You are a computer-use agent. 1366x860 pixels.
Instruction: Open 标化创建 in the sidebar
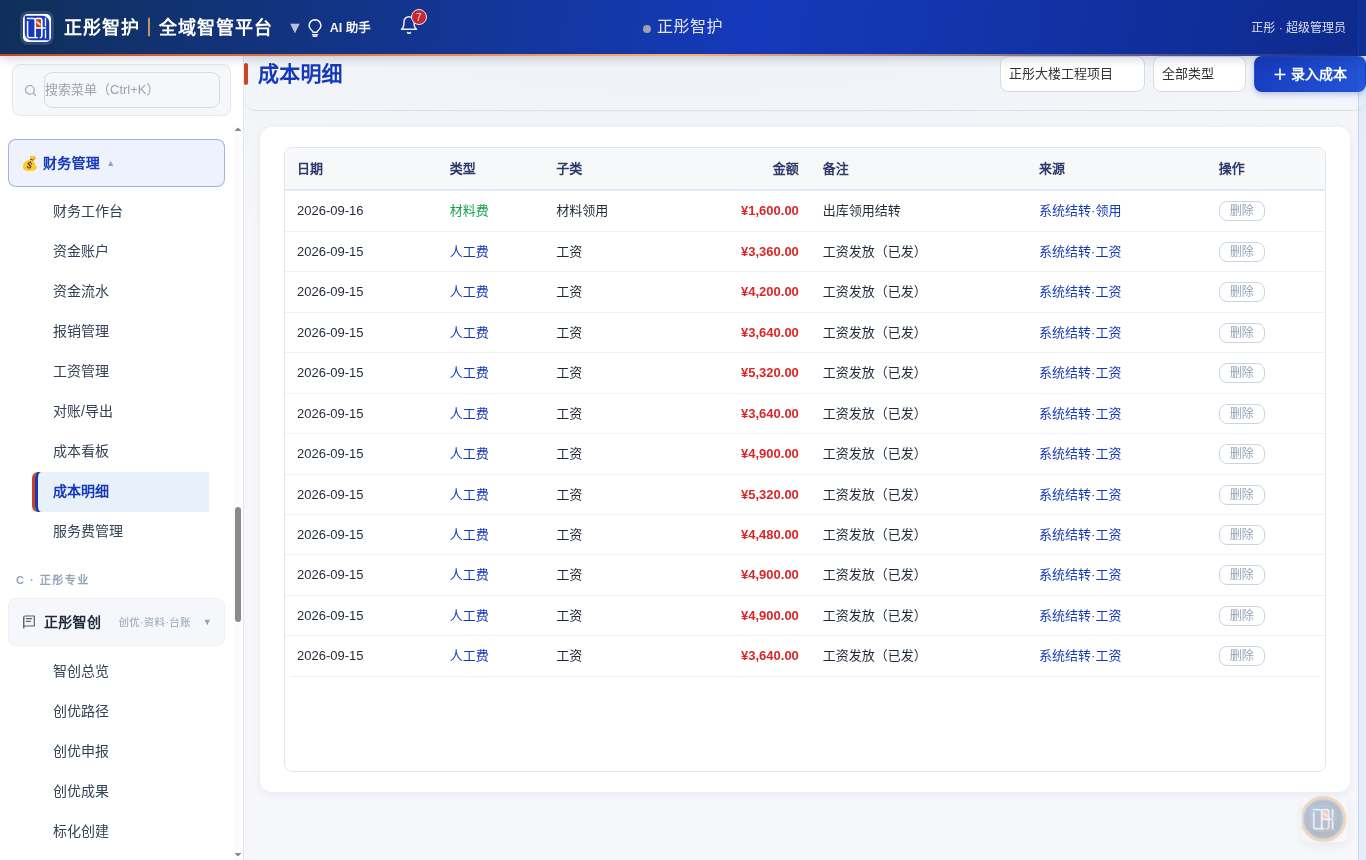click(81, 831)
